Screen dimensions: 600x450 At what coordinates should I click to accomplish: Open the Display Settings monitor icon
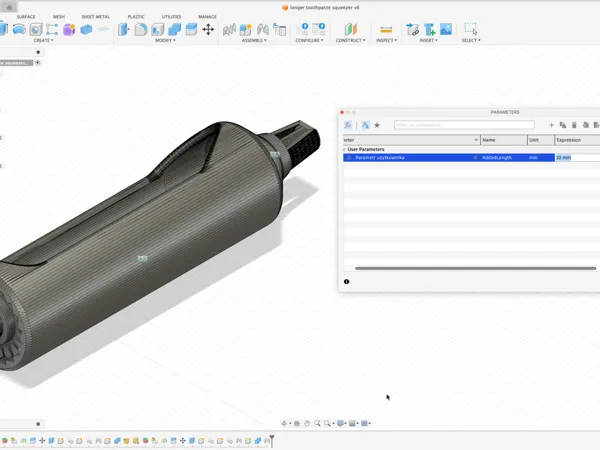pos(340,423)
